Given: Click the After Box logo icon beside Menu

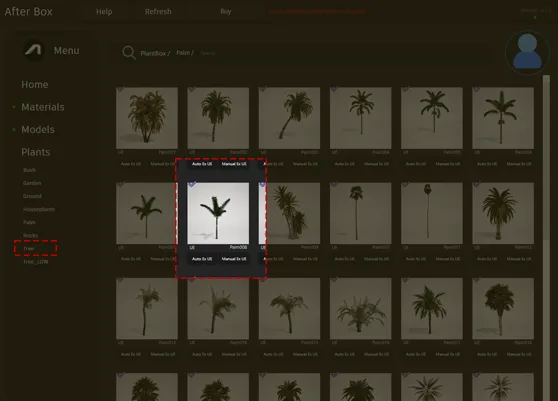Looking at the screenshot, I should (33, 50).
